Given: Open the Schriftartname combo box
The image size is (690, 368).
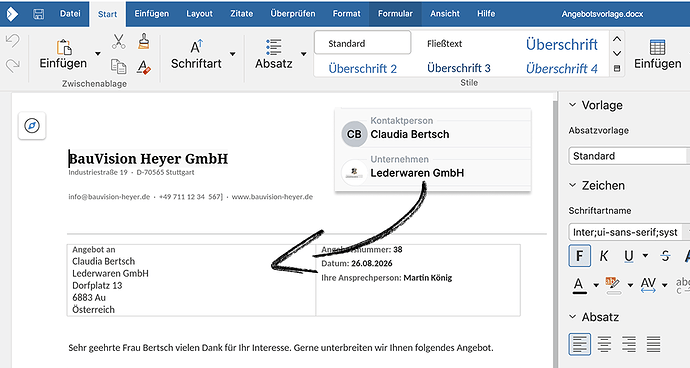Looking at the screenshot, I should pos(629,232).
